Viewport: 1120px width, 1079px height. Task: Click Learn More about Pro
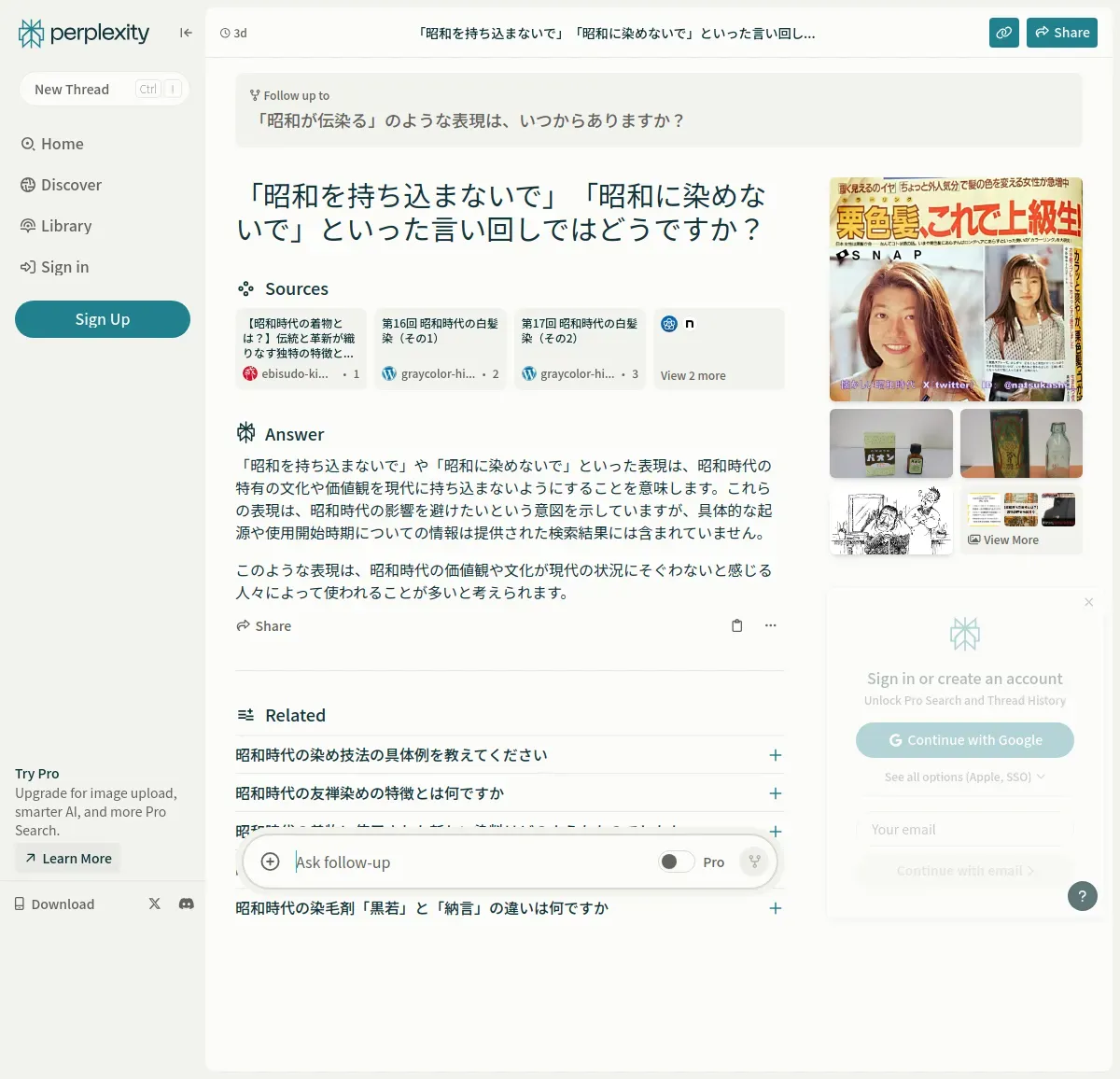coord(68,859)
